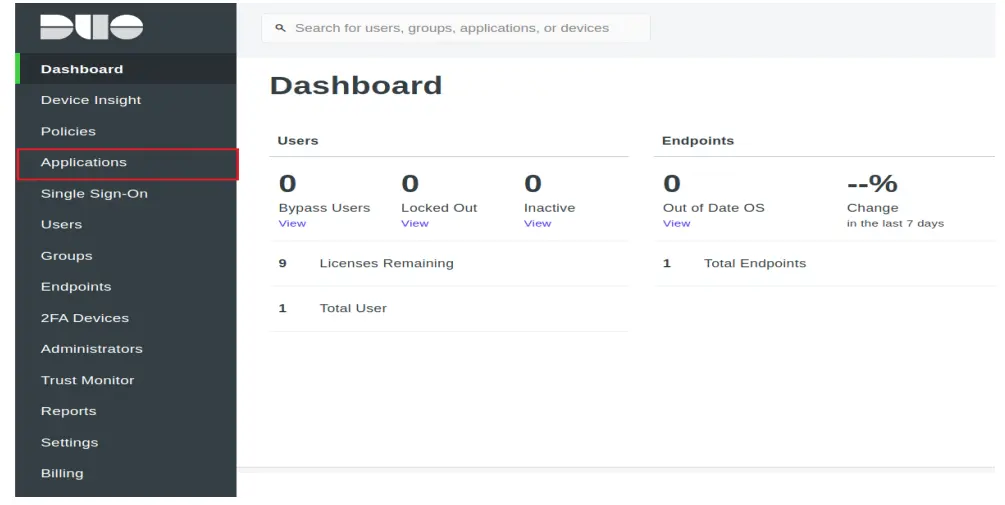This screenshot has width=1005, height=505.
Task: Open 2FA Devices
Action: coord(126,318)
